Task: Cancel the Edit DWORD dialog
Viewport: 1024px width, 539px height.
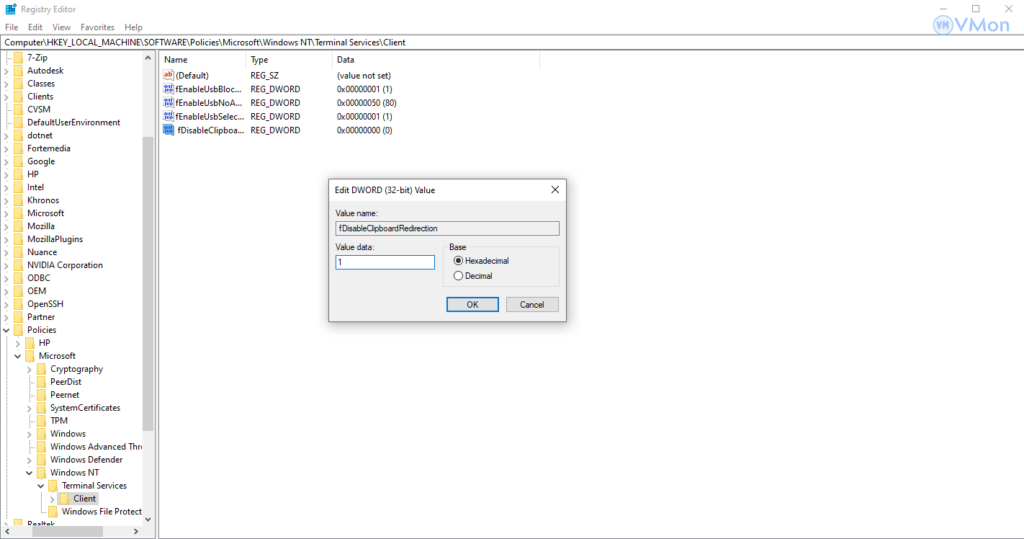Action: [532, 304]
